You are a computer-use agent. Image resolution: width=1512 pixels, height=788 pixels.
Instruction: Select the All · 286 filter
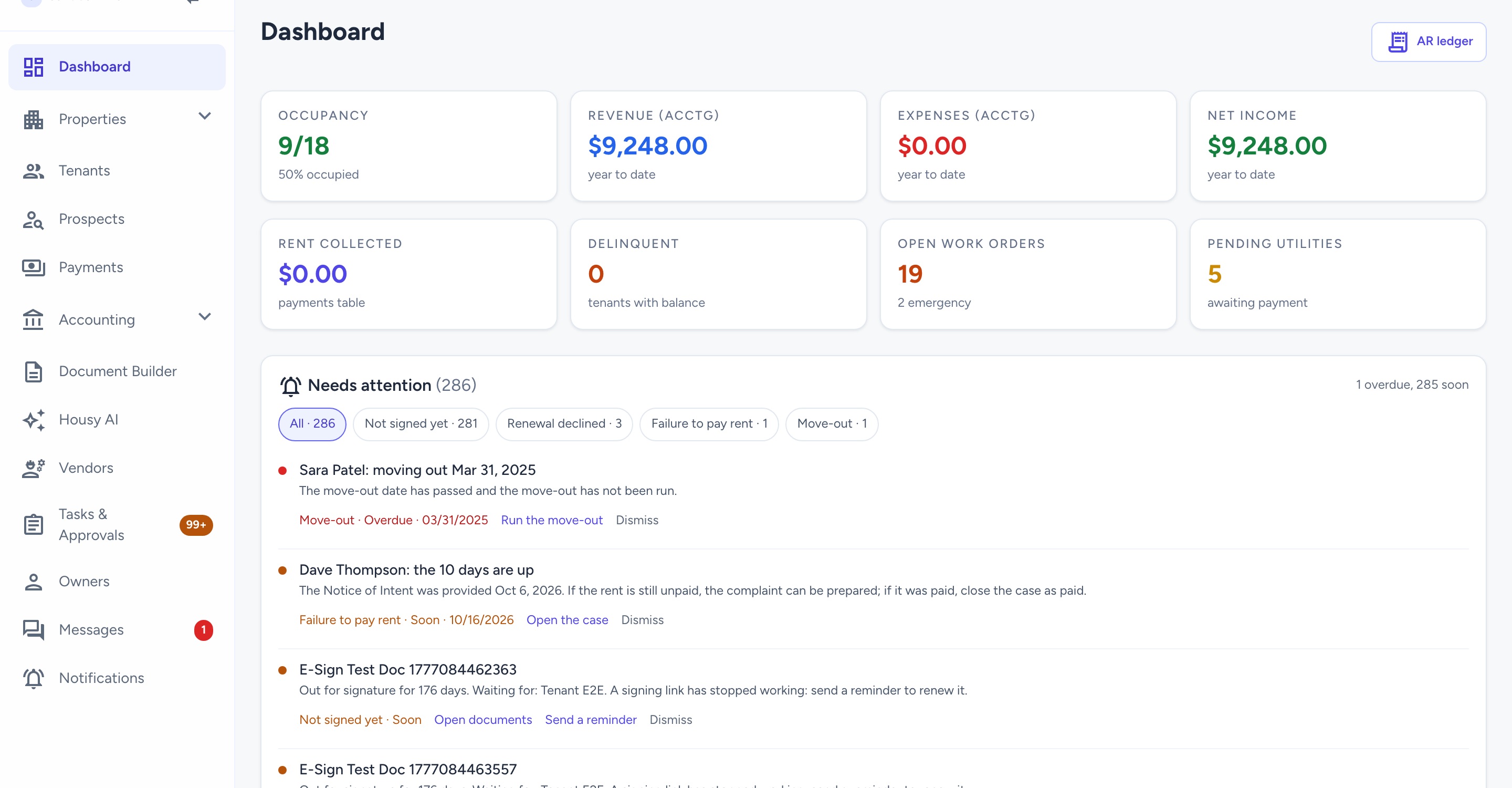tap(312, 424)
